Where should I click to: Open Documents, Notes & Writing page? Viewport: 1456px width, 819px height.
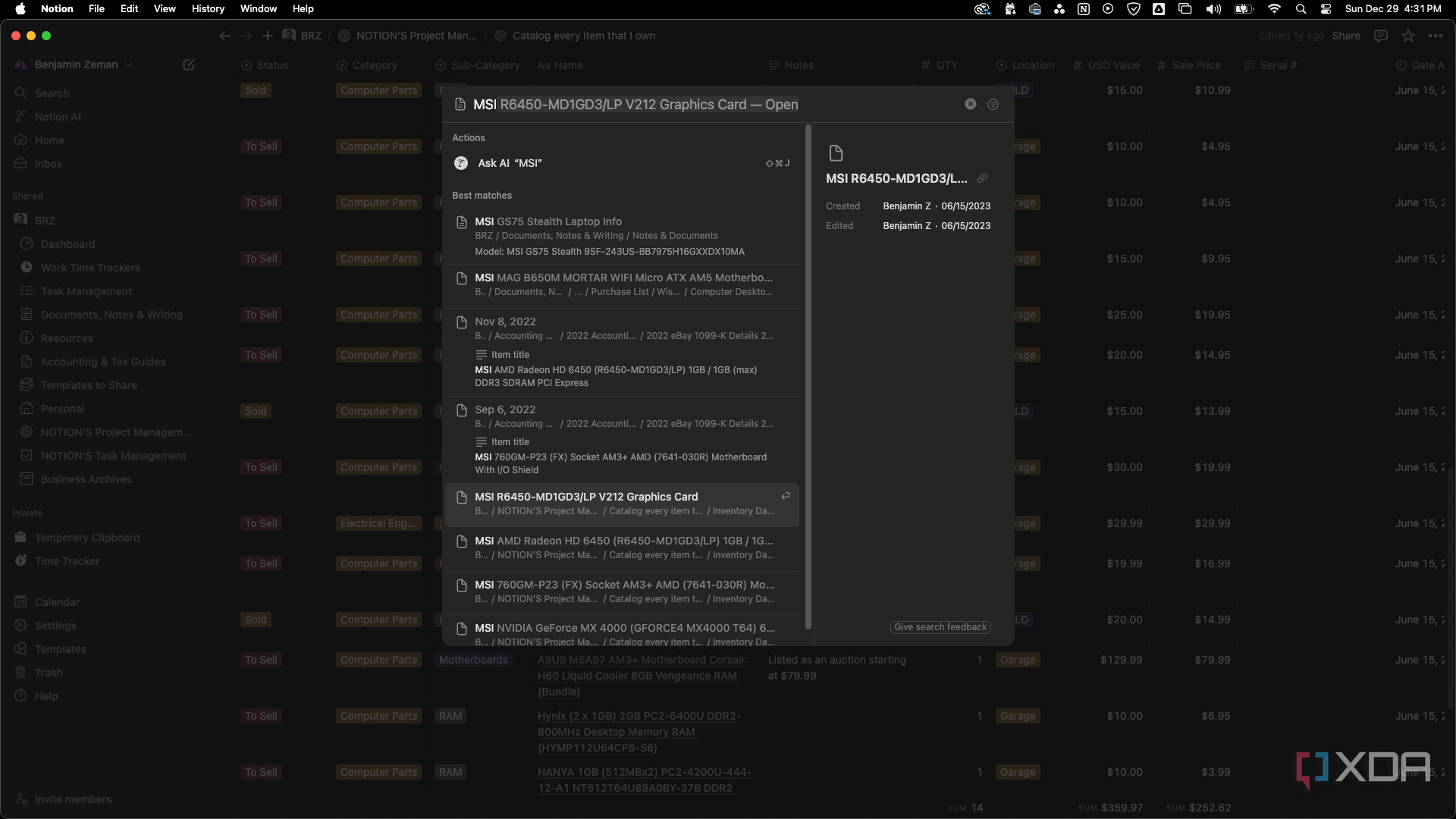coord(111,315)
